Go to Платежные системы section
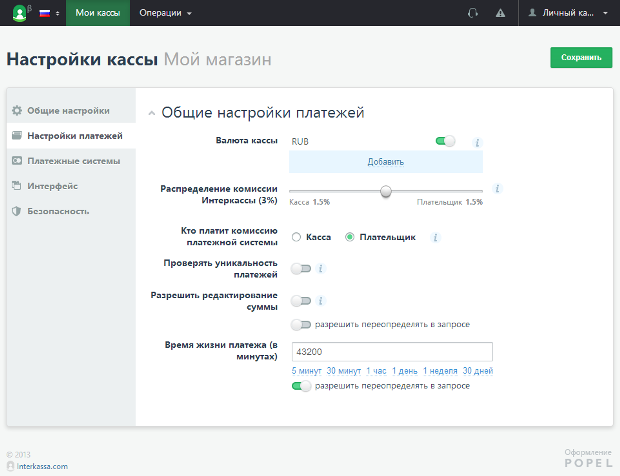 coord(74,161)
